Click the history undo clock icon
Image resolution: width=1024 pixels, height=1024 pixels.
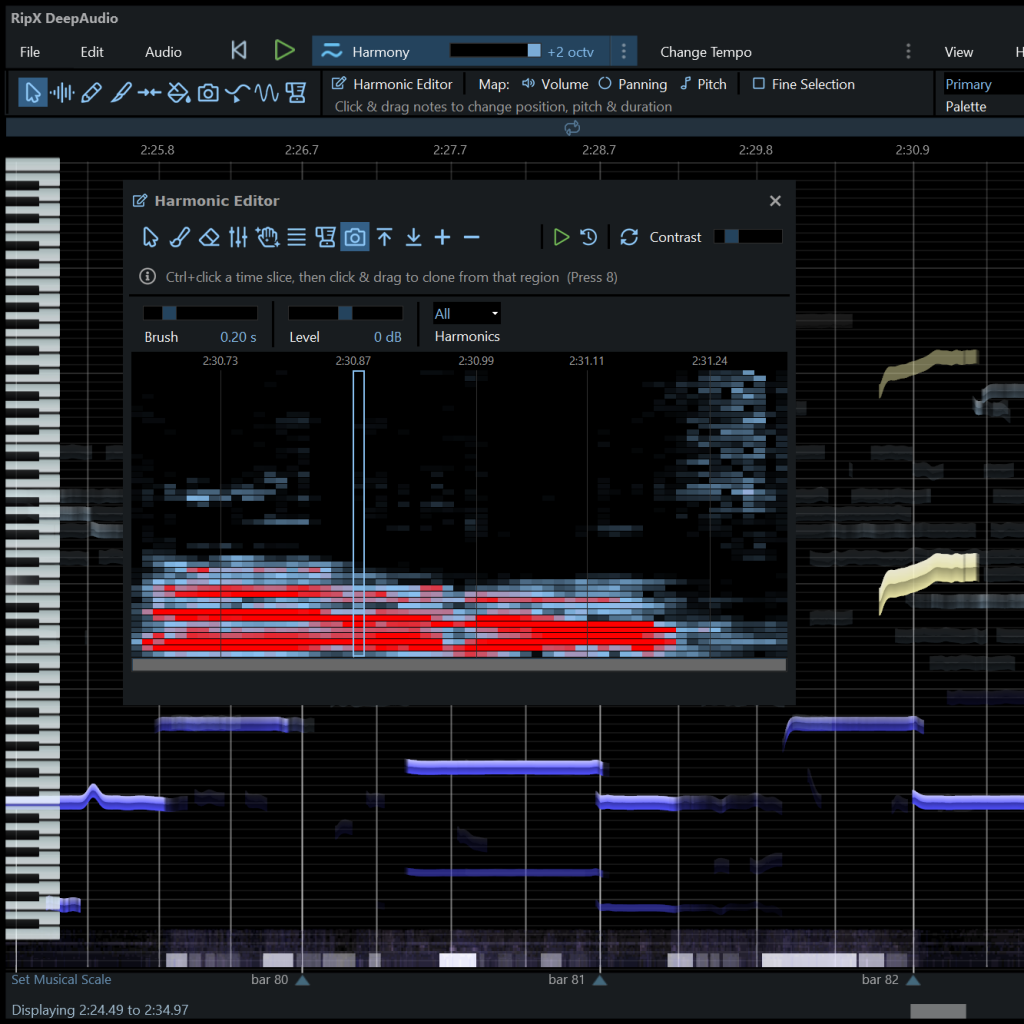coord(588,237)
